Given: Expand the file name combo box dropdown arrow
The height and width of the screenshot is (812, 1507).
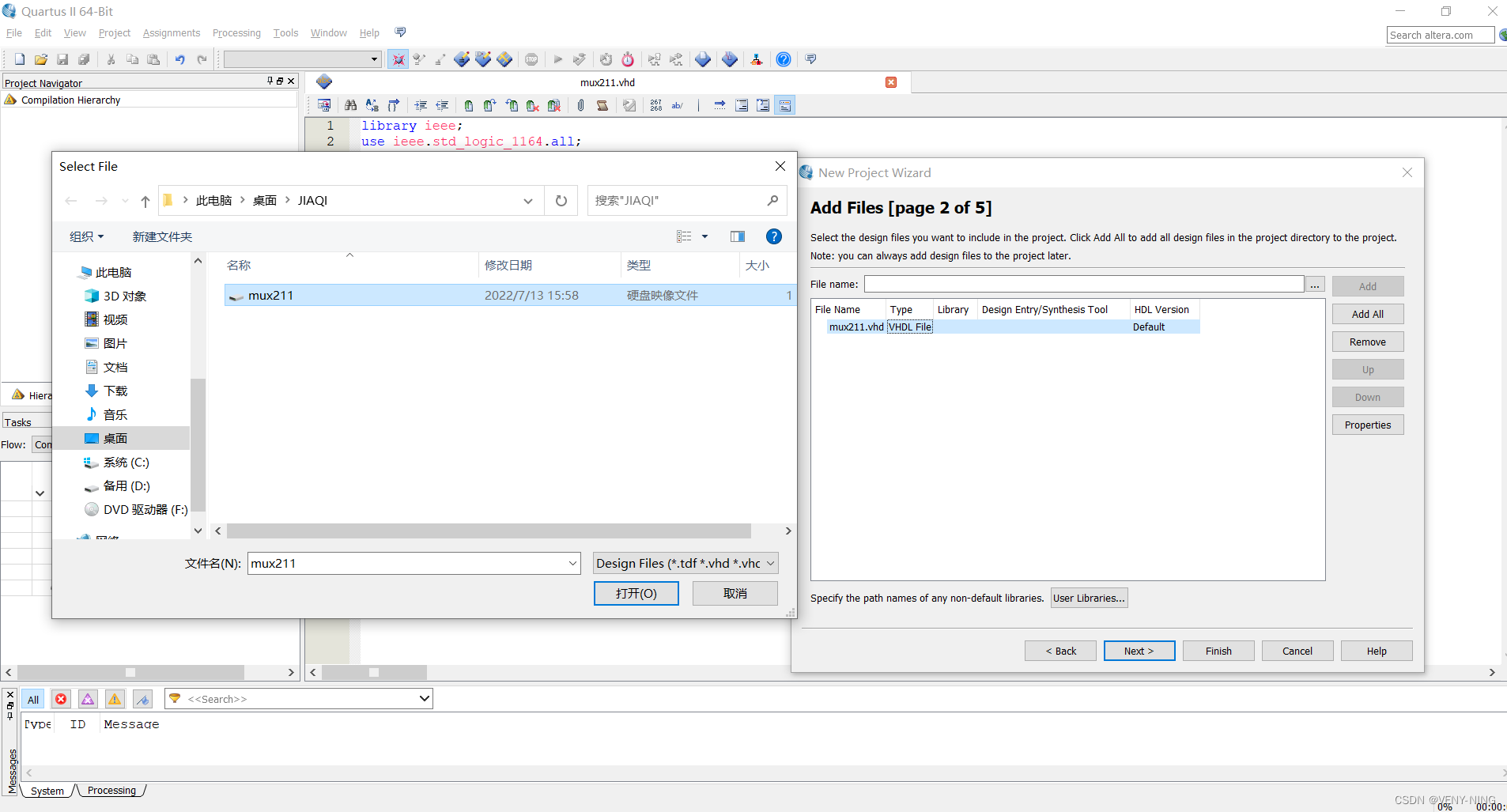Looking at the screenshot, I should point(573,563).
